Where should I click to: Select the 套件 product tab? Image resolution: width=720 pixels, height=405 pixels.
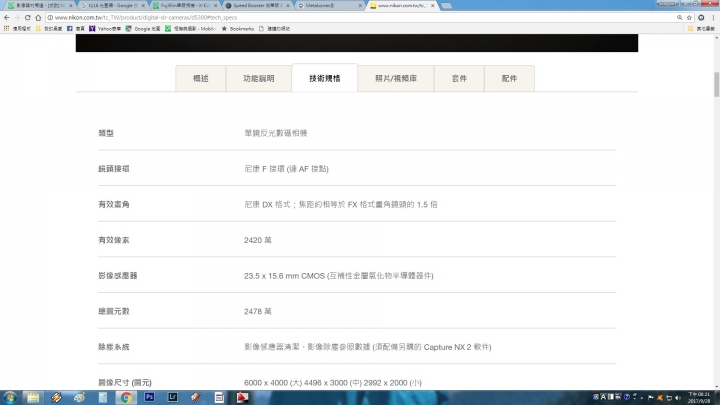point(459,79)
